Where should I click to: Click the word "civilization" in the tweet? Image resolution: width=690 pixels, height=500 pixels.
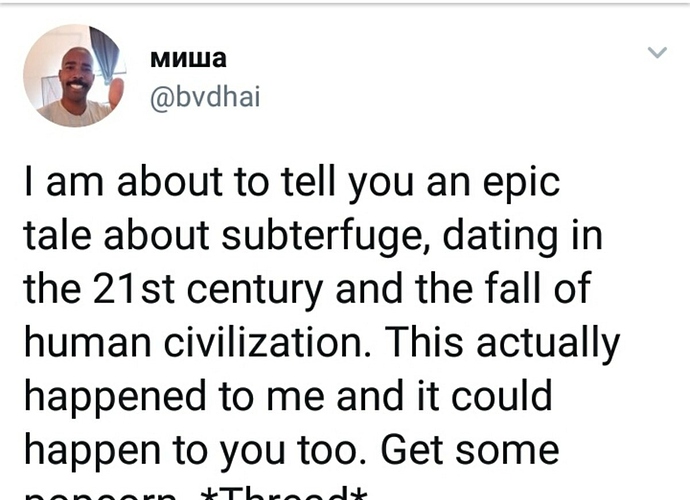coord(264,343)
